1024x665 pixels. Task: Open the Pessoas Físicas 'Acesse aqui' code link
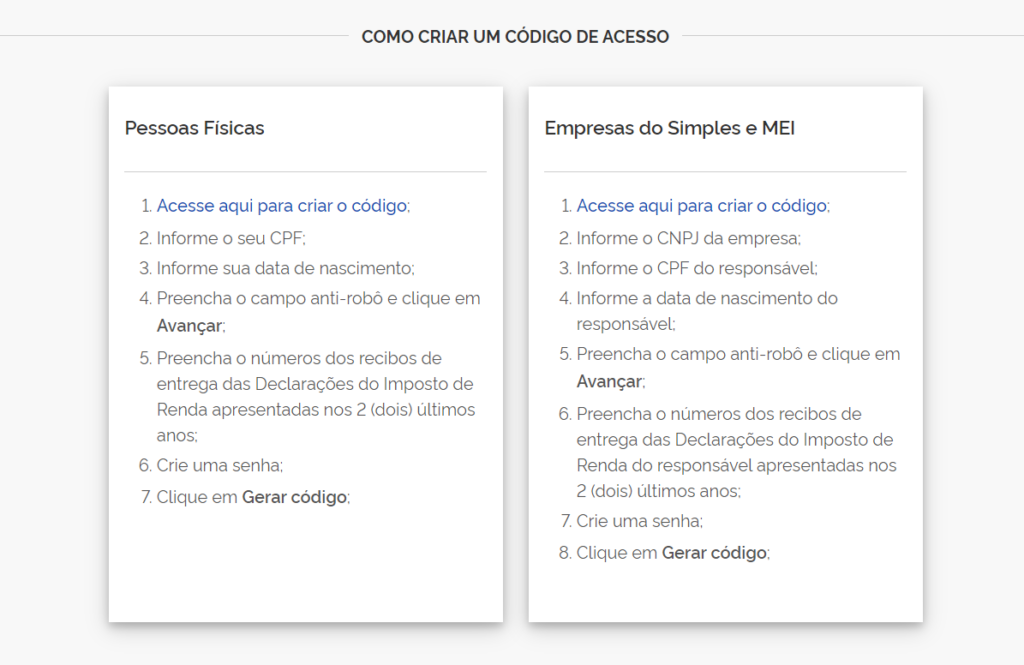point(281,206)
